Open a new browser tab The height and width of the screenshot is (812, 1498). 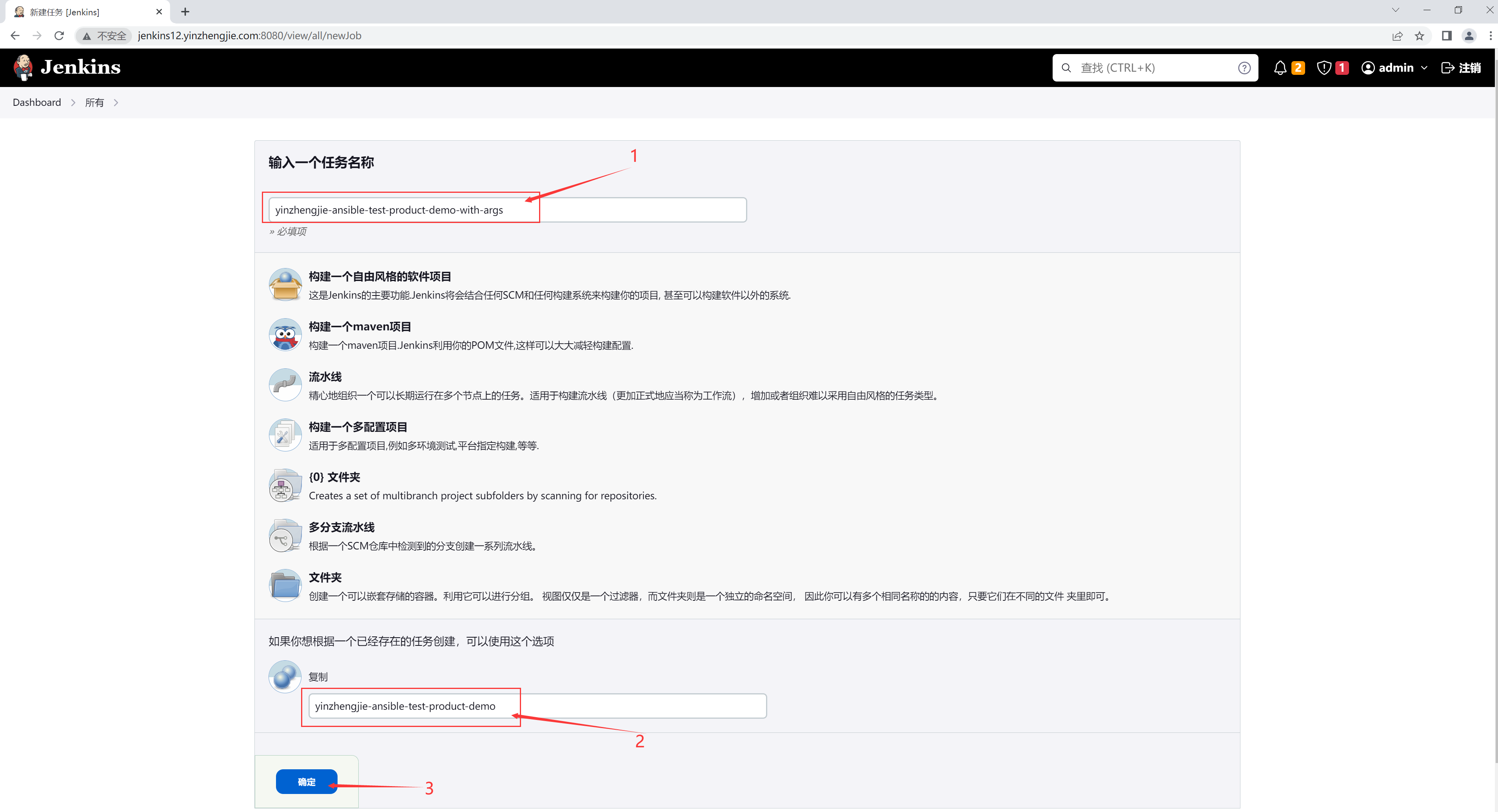click(185, 12)
